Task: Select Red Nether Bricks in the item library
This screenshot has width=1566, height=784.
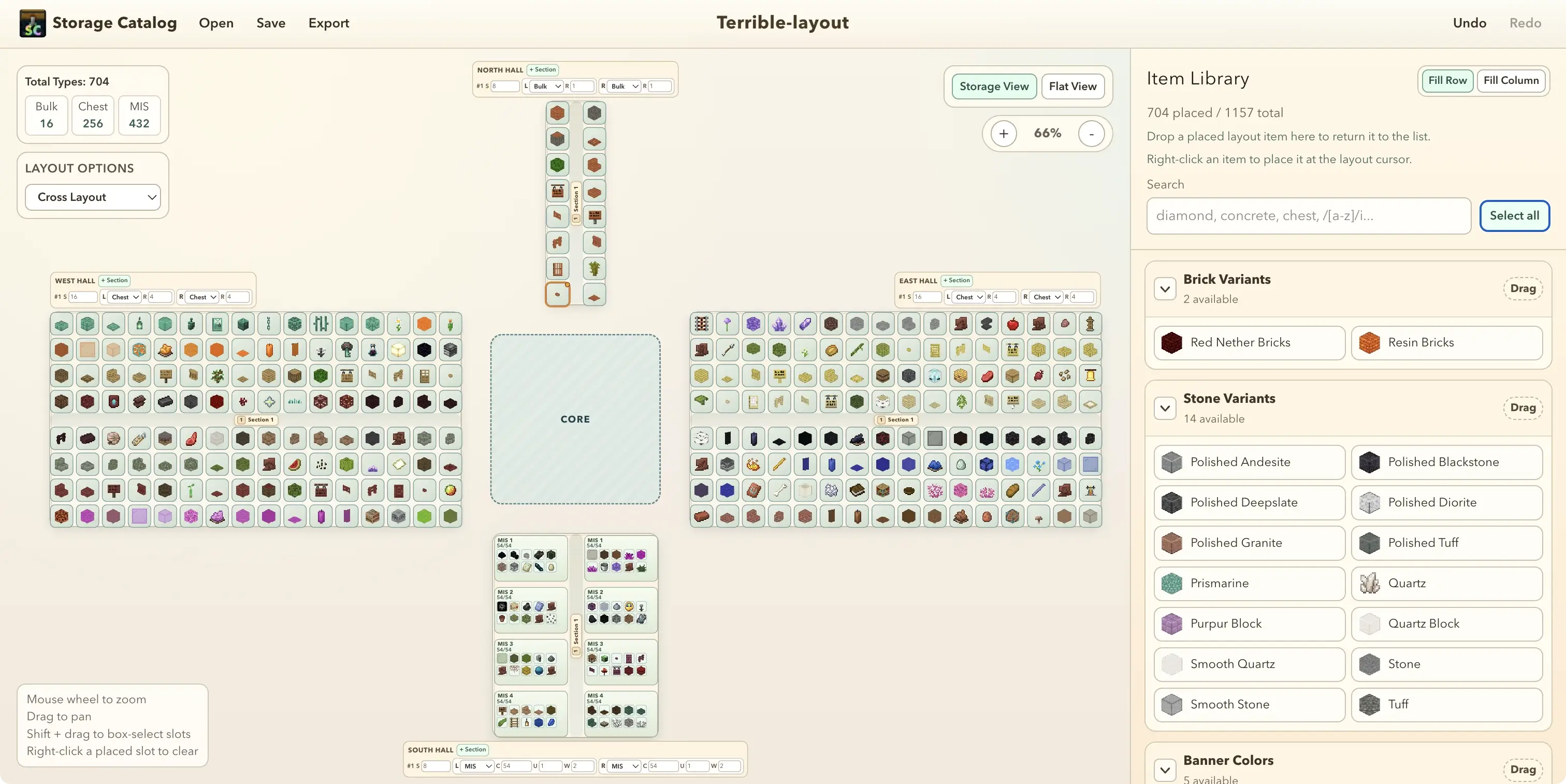Action: (1248, 342)
